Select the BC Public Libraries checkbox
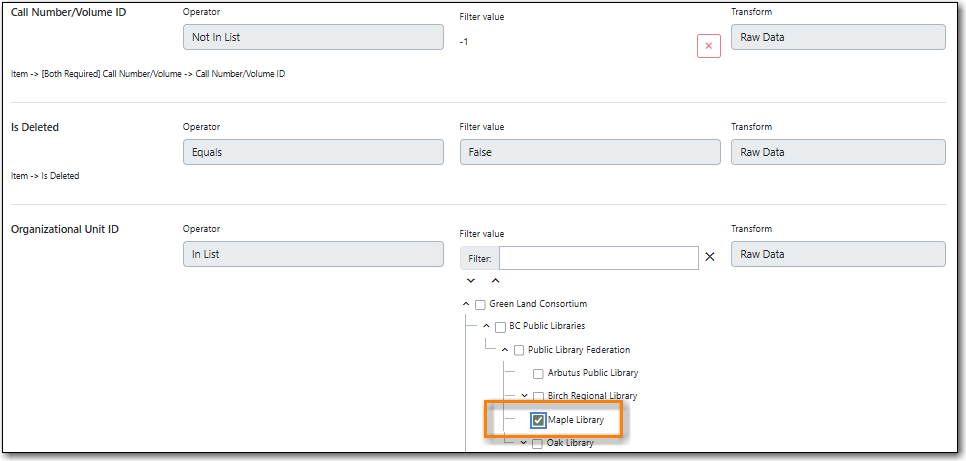The width and height of the screenshot is (966, 461). [500, 327]
